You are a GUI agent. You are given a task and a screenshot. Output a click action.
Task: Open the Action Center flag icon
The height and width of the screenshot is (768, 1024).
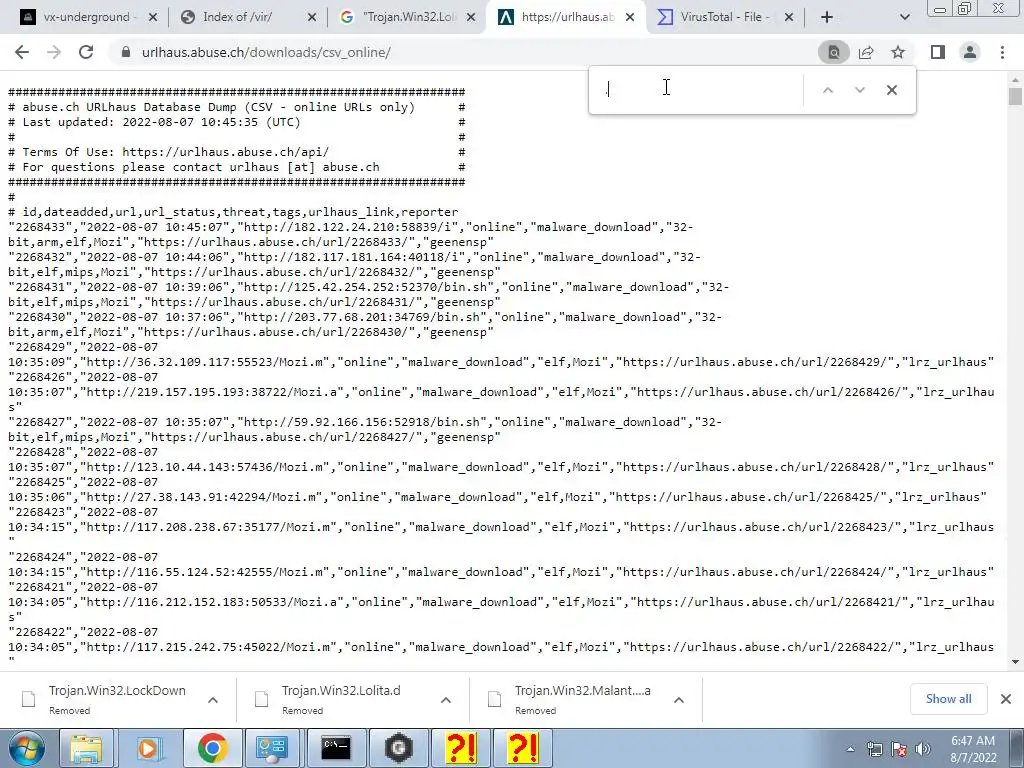[x=899, y=749]
